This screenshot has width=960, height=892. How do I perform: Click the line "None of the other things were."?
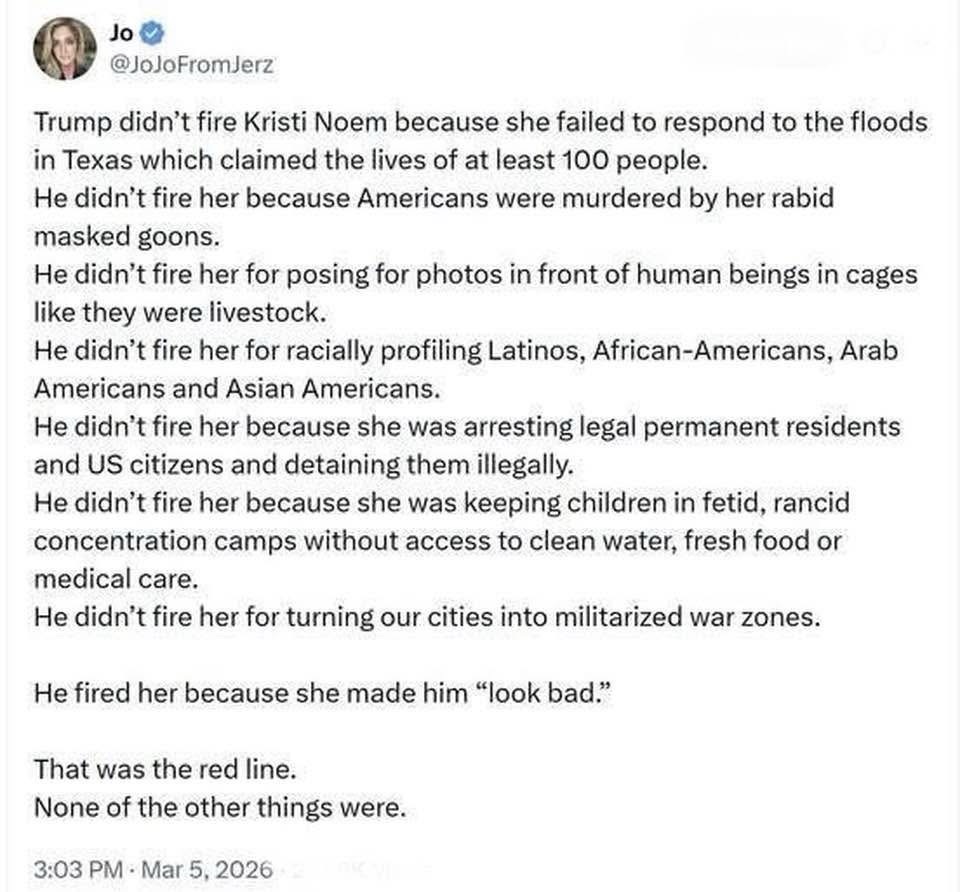coord(219,808)
